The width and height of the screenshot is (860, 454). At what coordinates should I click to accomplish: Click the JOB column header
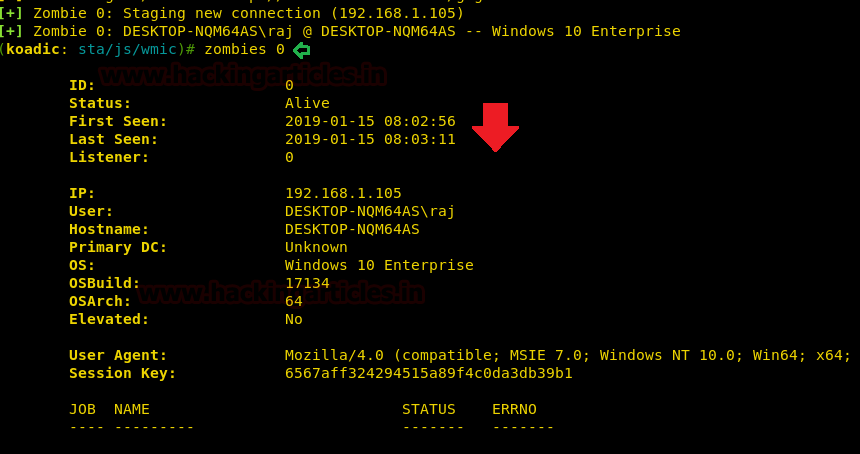click(82, 409)
